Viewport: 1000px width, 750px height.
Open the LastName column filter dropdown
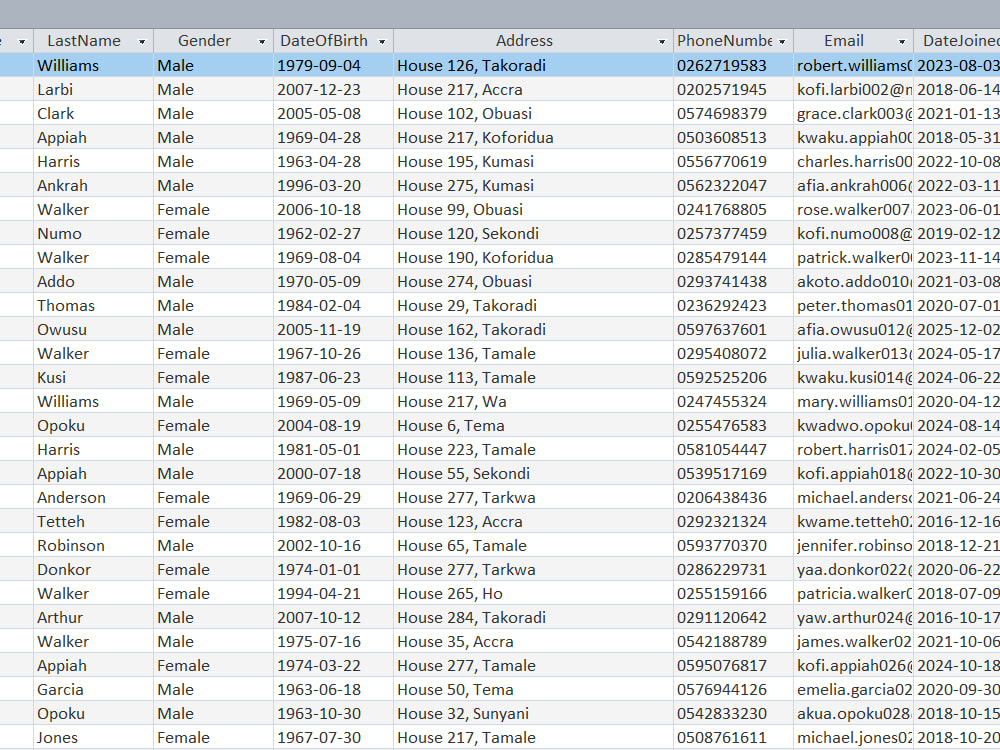pyautogui.click(x=142, y=41)
